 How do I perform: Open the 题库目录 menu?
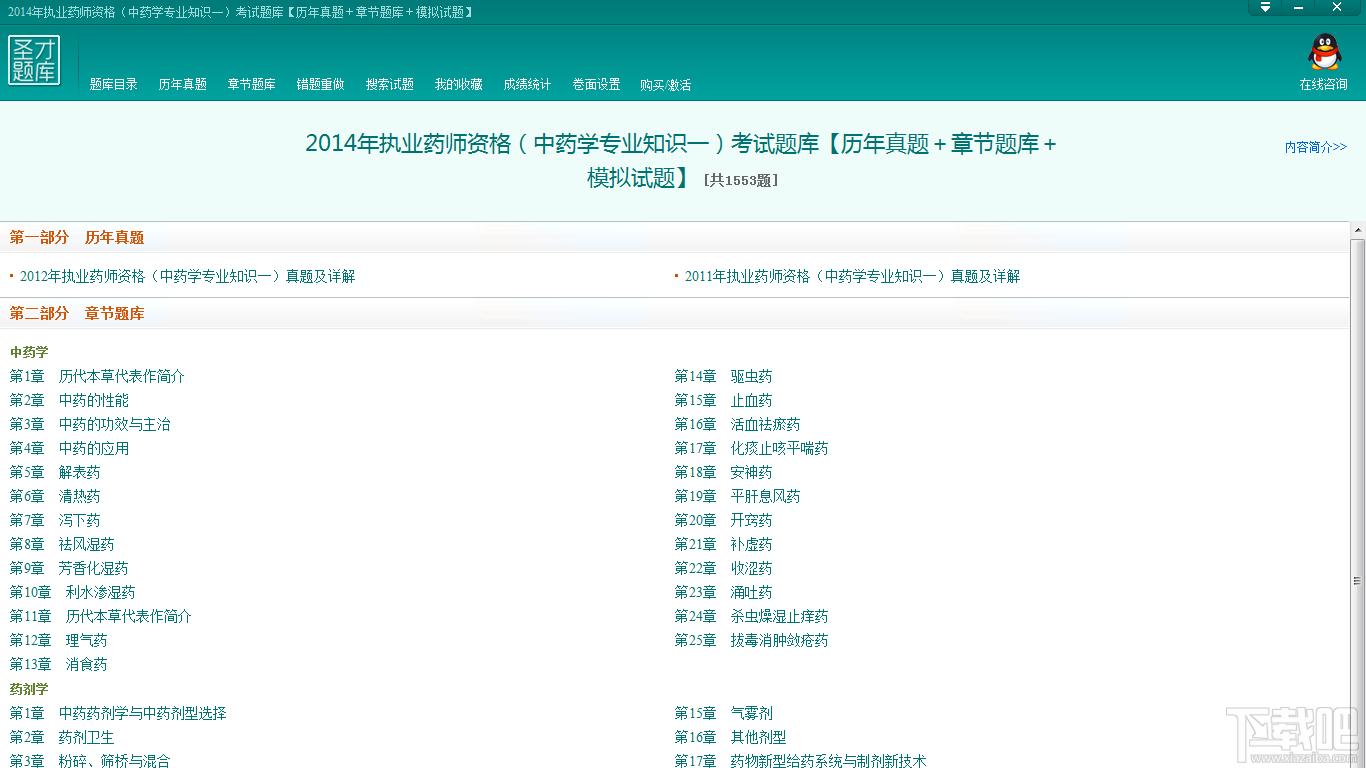[114, 85]
